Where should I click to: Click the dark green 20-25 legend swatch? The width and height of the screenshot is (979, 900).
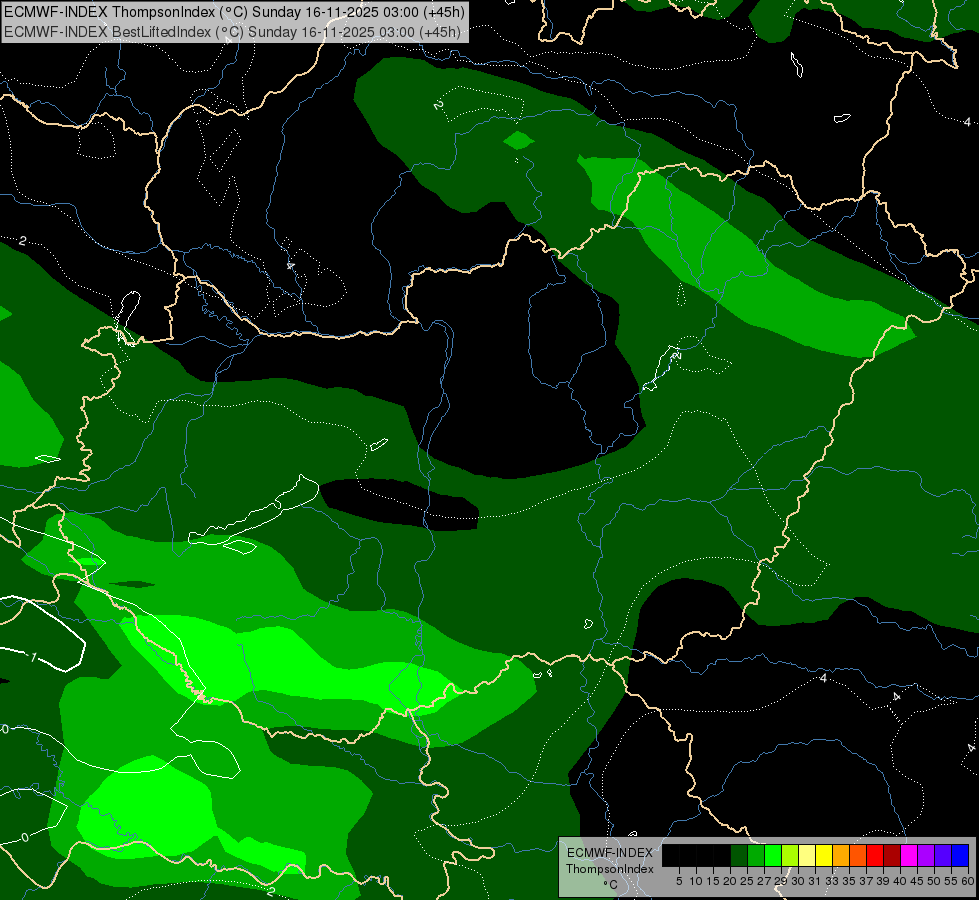tap(739, 856)
